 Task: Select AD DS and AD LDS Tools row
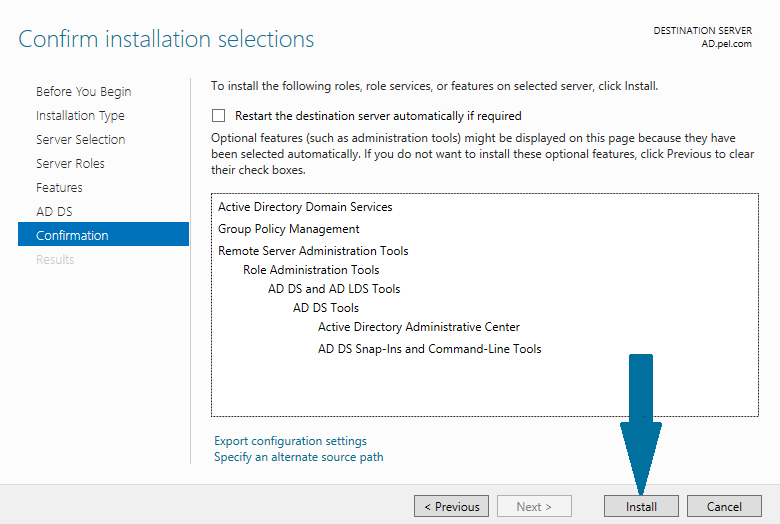coord(334,289)
